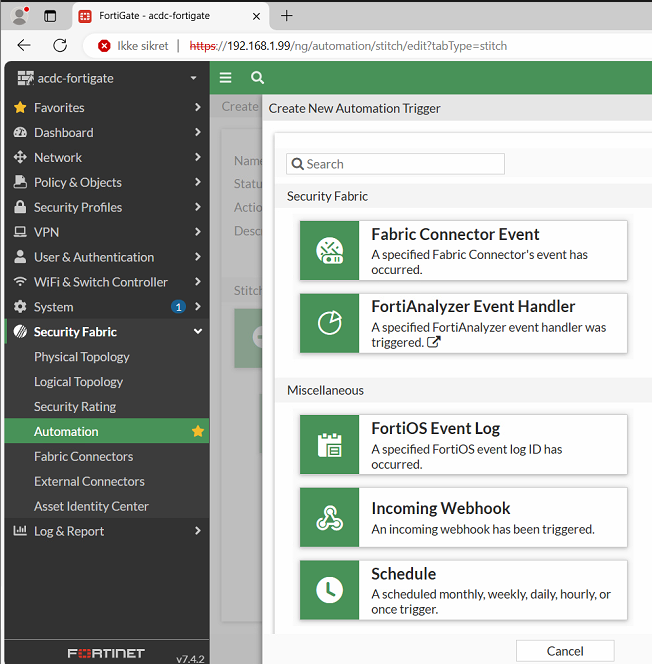Open the external link icon beside FortiAnalyzer description
This screenshot has height=664, width=652.
[433, 343]
